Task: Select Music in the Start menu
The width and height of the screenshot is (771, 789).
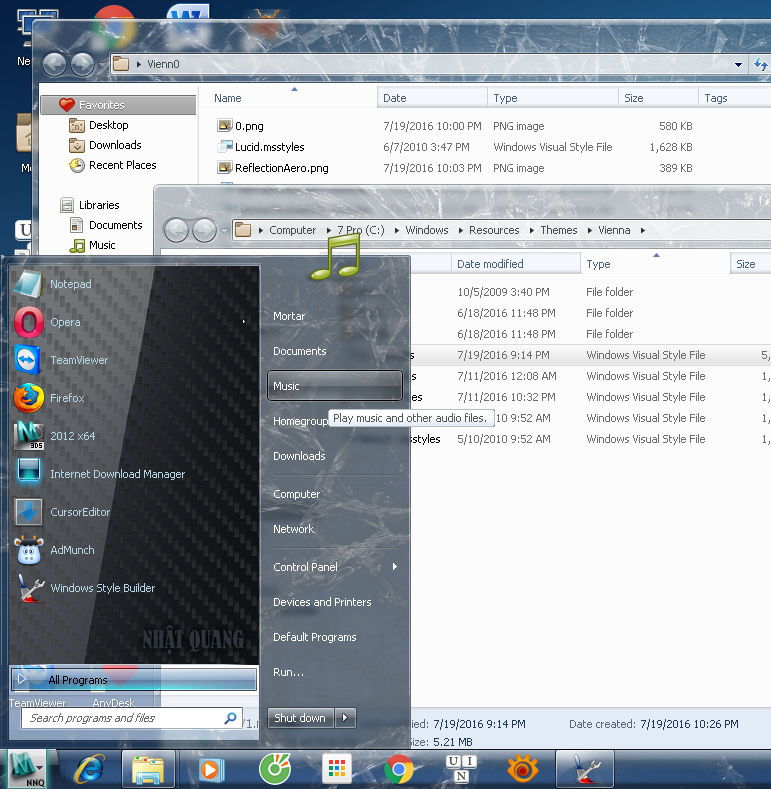Action: coord(335,386)
